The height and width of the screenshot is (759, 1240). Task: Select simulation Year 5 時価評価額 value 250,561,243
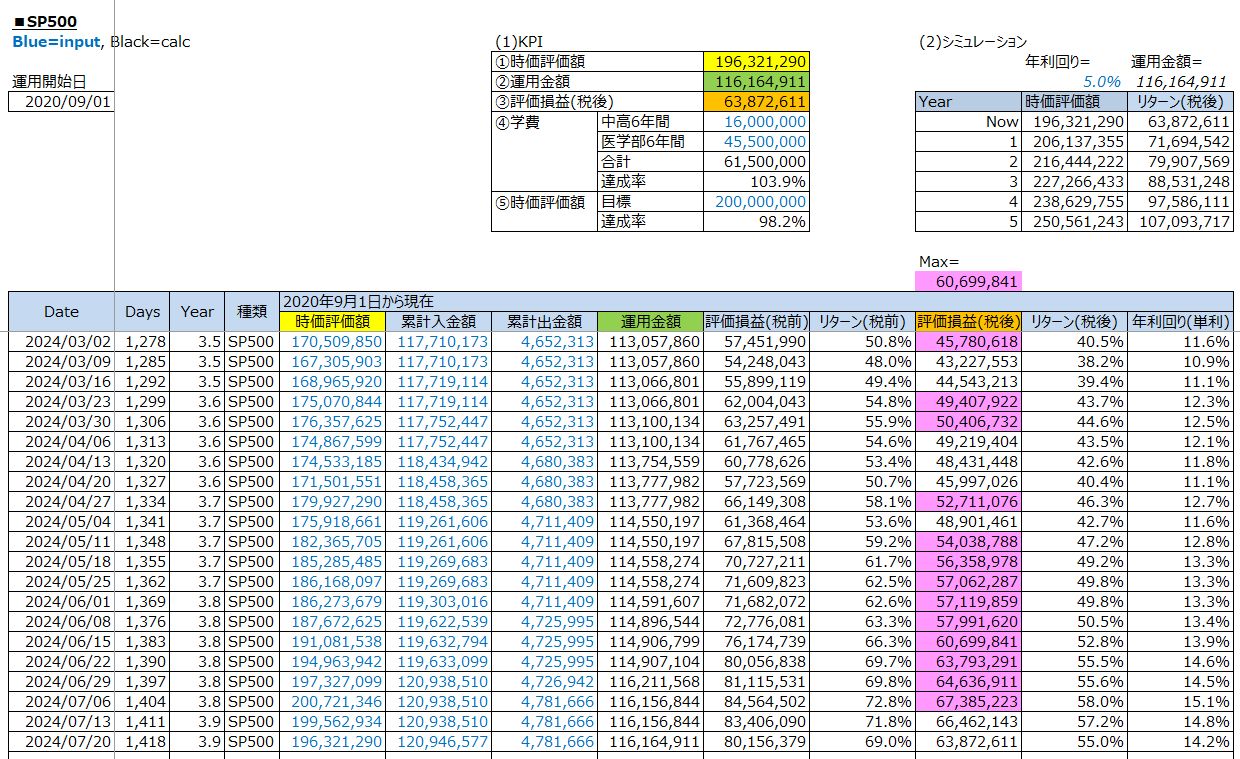coord(1074,221)
